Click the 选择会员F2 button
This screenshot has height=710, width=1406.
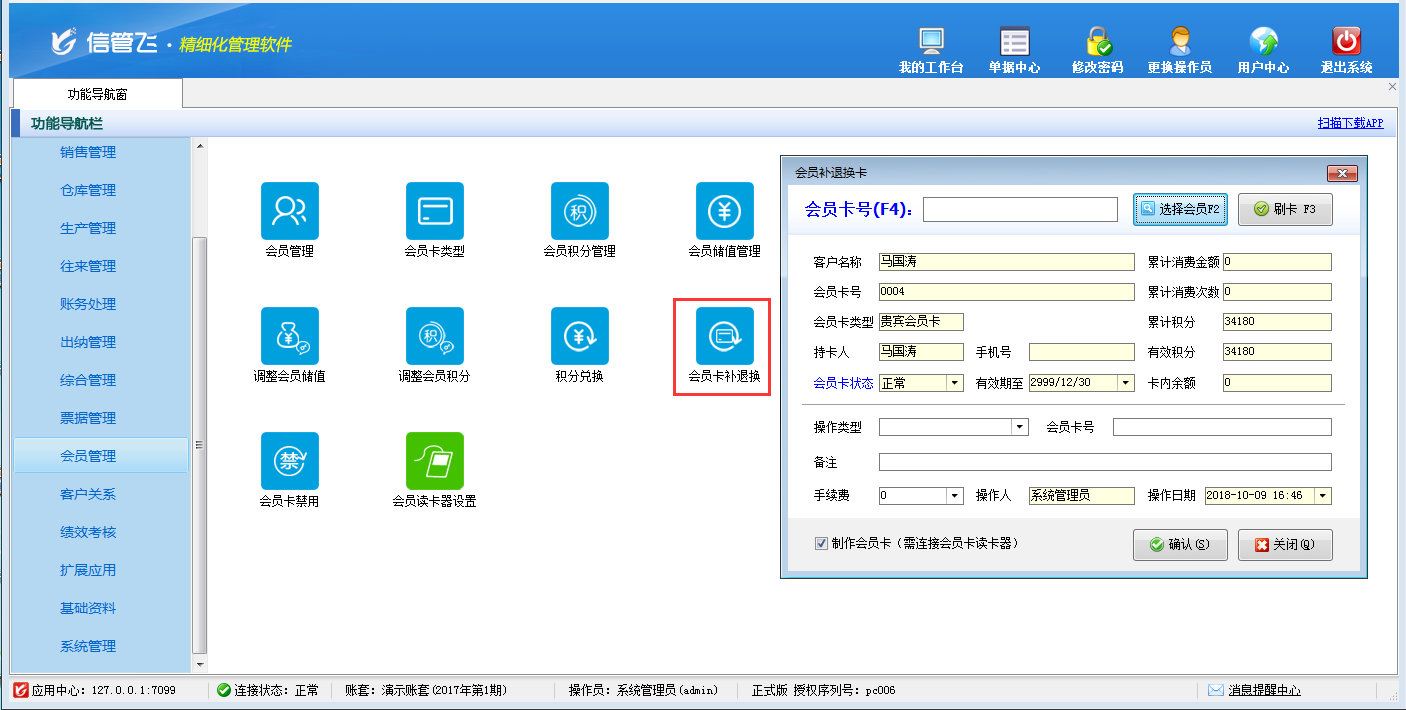pos(1180,209)
